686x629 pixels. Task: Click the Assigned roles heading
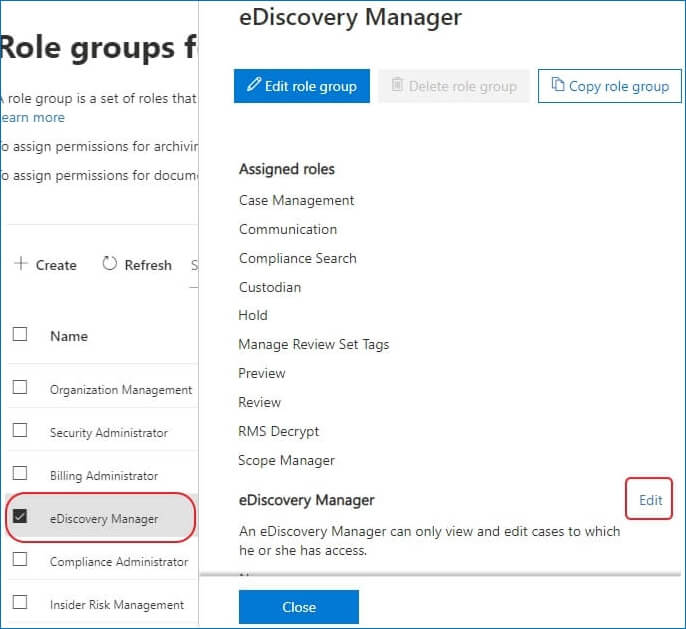tap(287, 169)
